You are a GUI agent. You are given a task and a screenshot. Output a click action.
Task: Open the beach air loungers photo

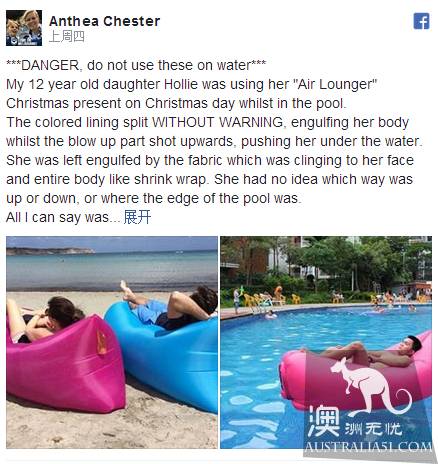112,342
